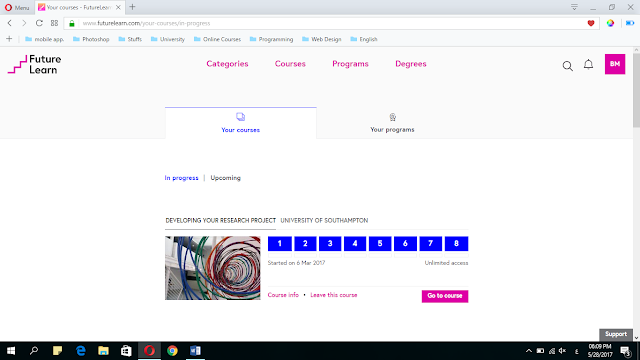Open the BM profile avatar

(x=615, y=64)
